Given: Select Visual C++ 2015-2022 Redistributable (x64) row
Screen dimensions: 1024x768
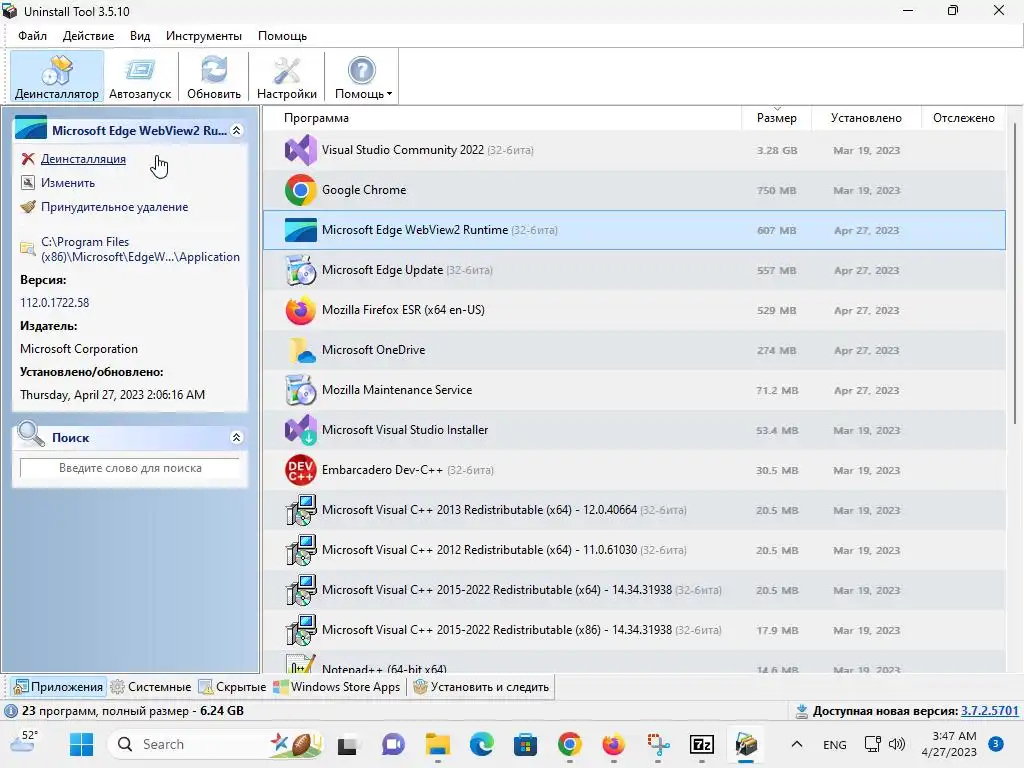Looking at the screenshot, I should click(x=634, y=590).
